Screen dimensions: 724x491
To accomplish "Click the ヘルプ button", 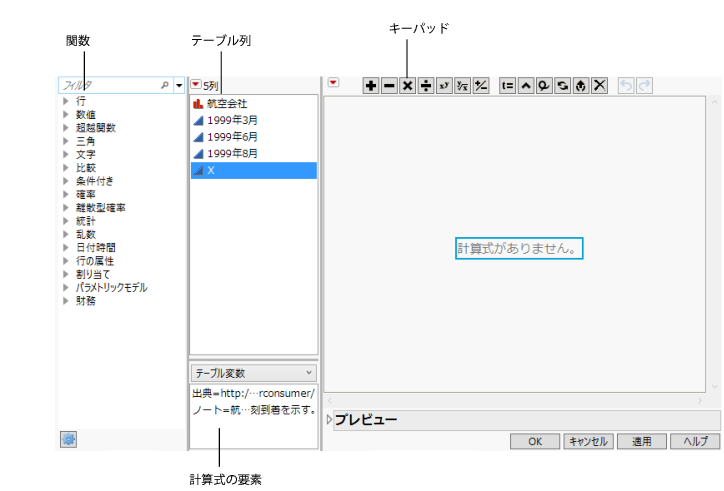I will pos(695,441).
